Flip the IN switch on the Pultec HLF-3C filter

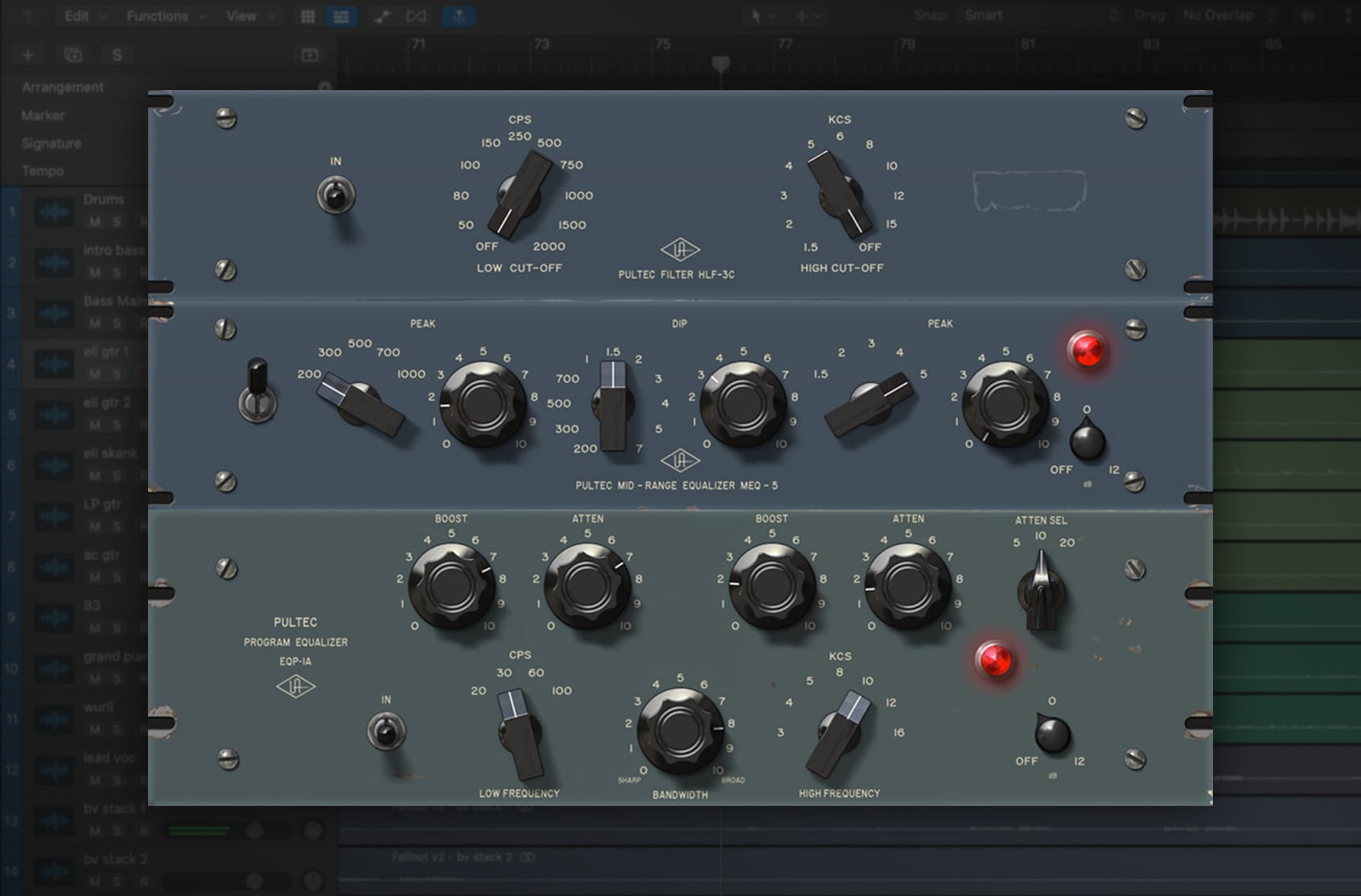(x=336, y=195)
